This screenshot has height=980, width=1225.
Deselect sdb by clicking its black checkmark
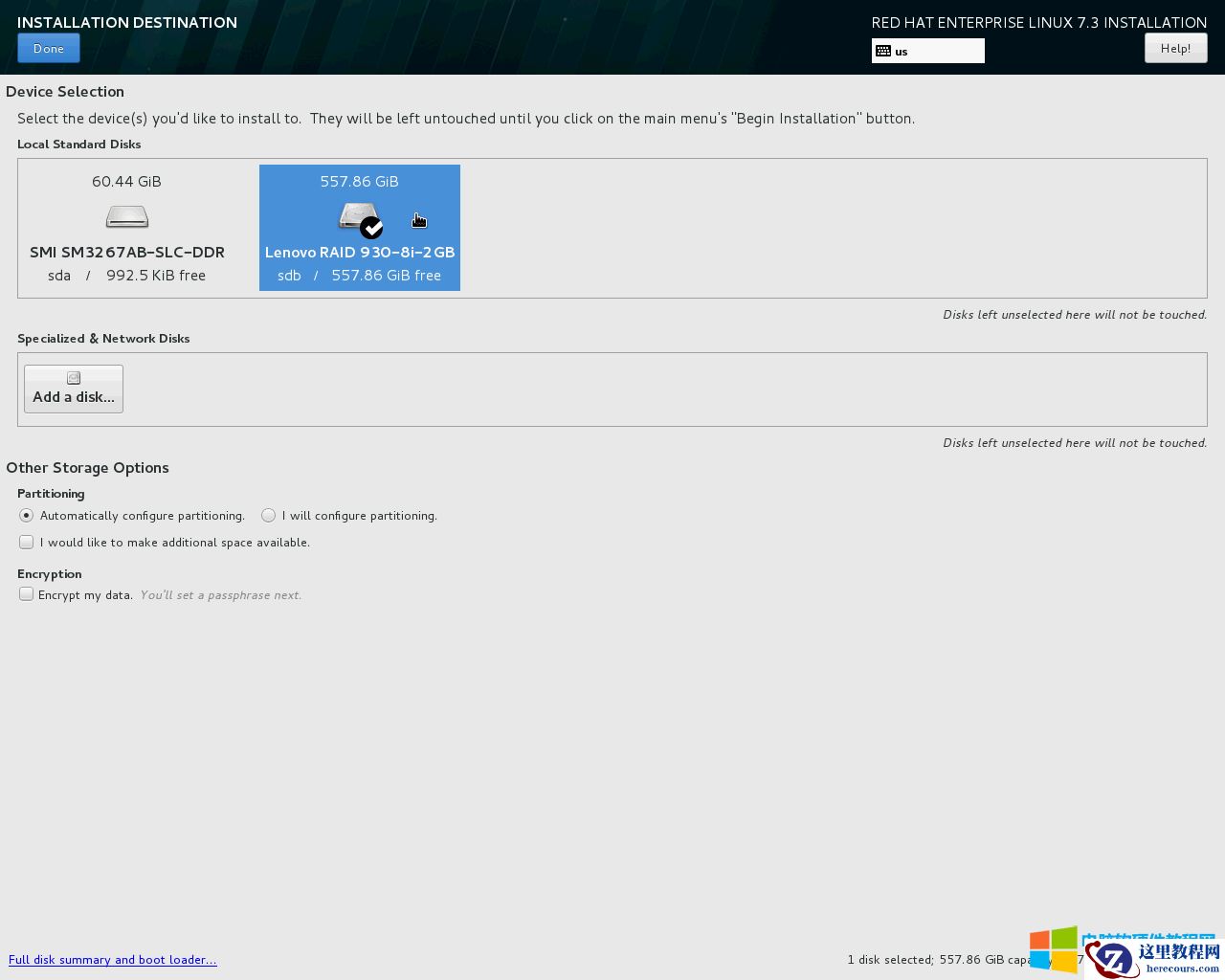(x=372, y=228)
